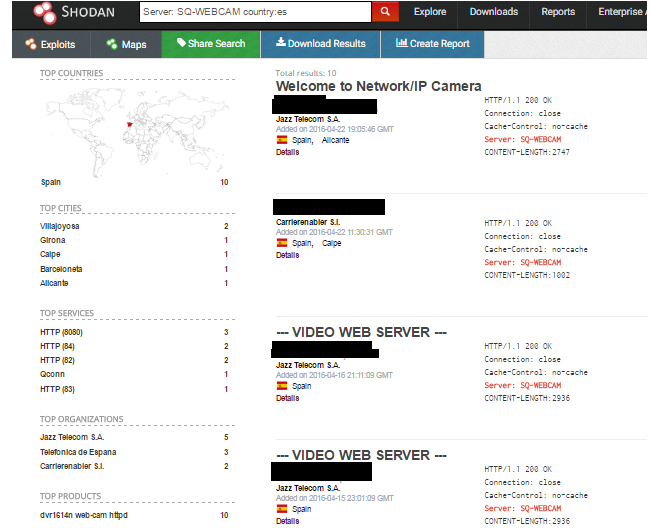
Task: Click Alicante city link in first result
Action: pos(335,140)
